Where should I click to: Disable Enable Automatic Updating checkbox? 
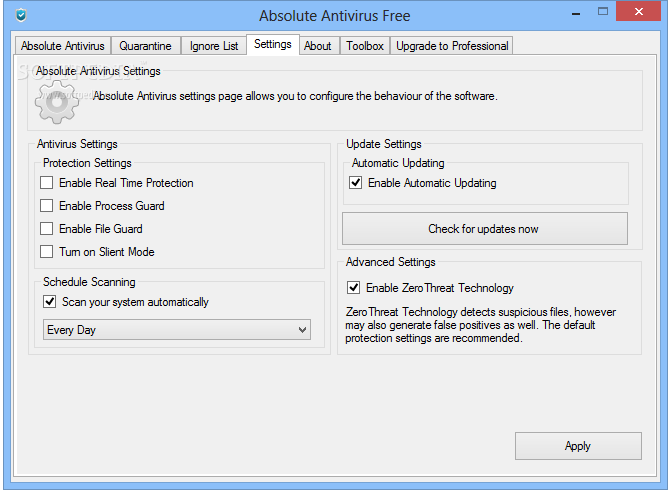coord(356,183)
